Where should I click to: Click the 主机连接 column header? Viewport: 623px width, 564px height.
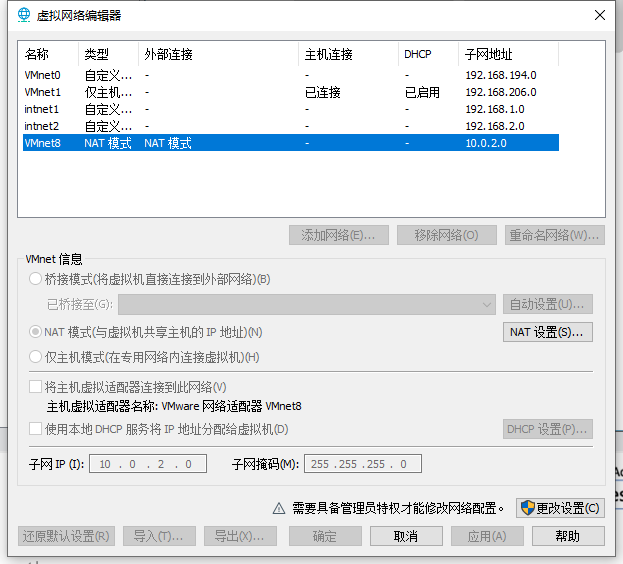[348, 54]
